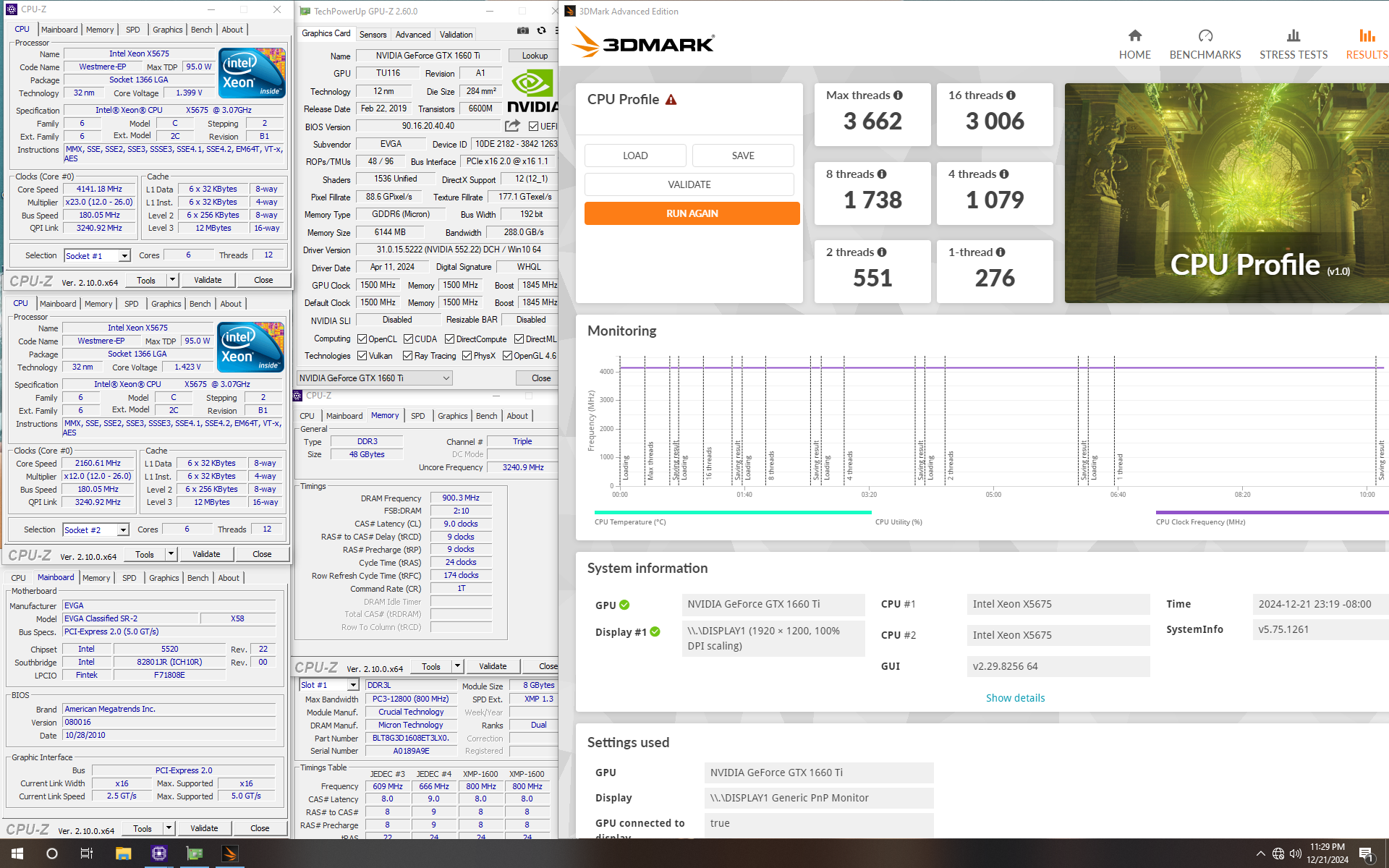Expand the Tools arrow in the Socket #1 CPU-Z window
The height and width of the screenshot is (868, 1389).
[x=172, y=280]
